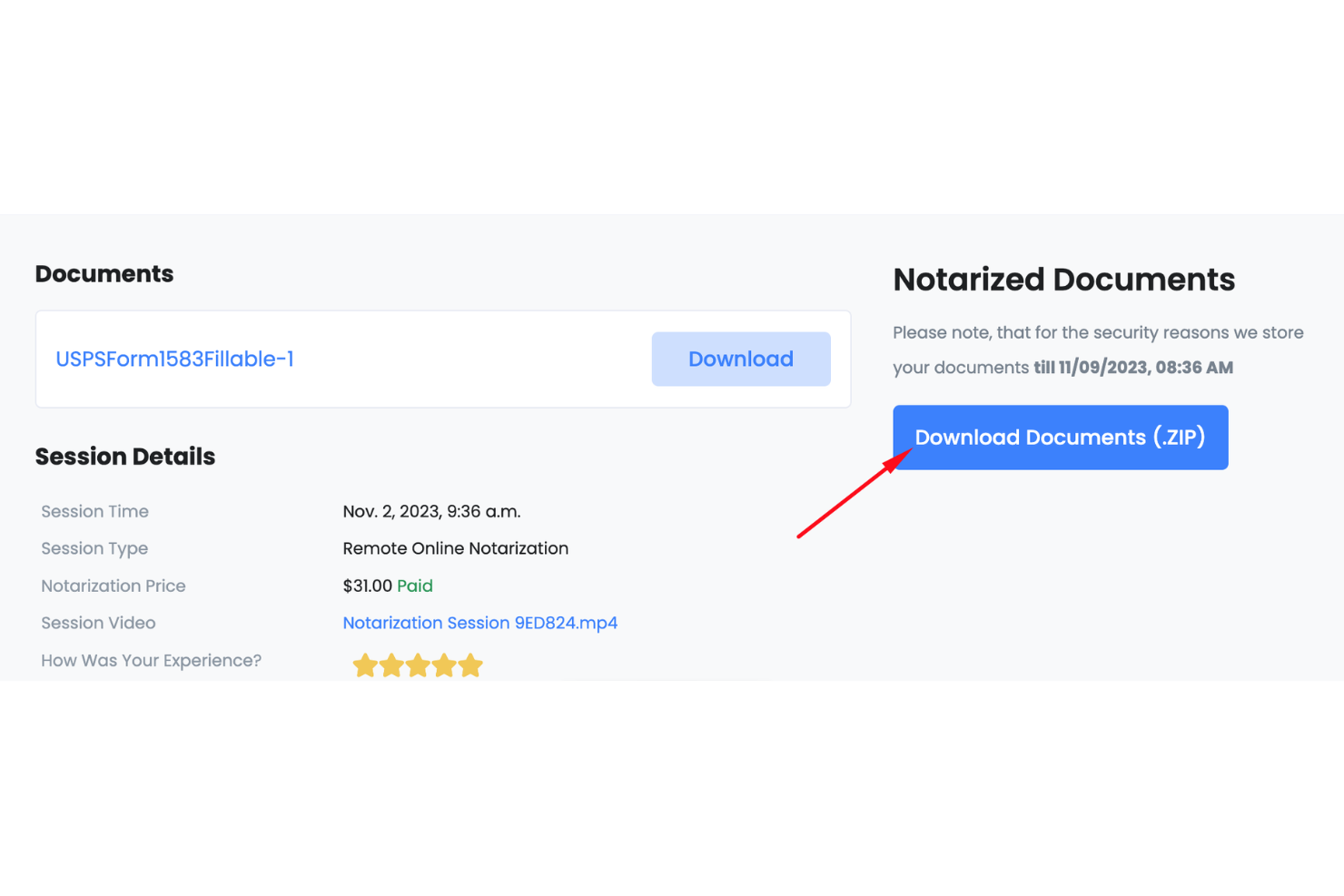This screenshot has height=896, width=1344.
Task: Toggle the rating down to one star
Action: (x=365, y=665)
